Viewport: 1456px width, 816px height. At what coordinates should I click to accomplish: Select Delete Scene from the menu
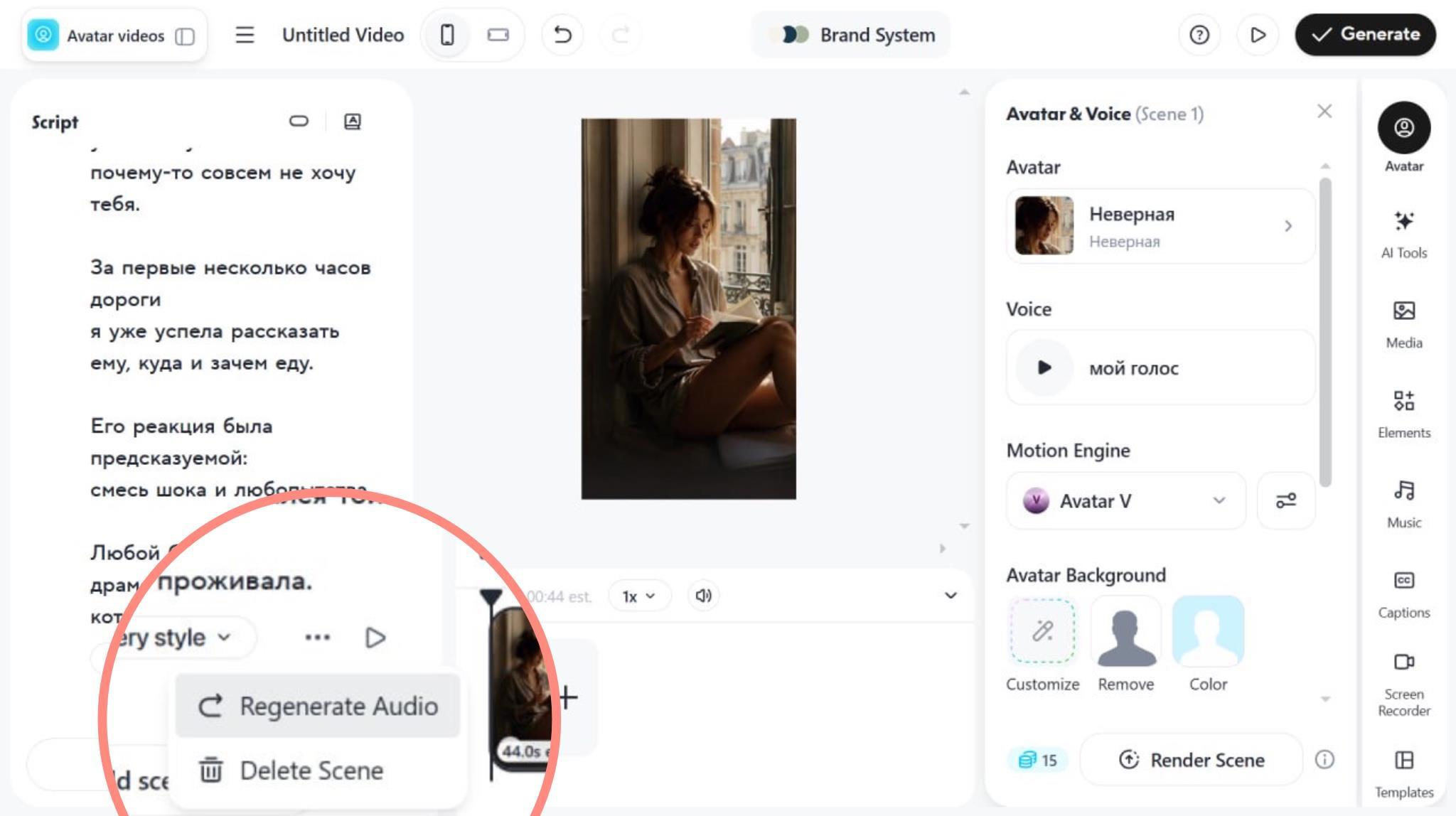(318, 771)
